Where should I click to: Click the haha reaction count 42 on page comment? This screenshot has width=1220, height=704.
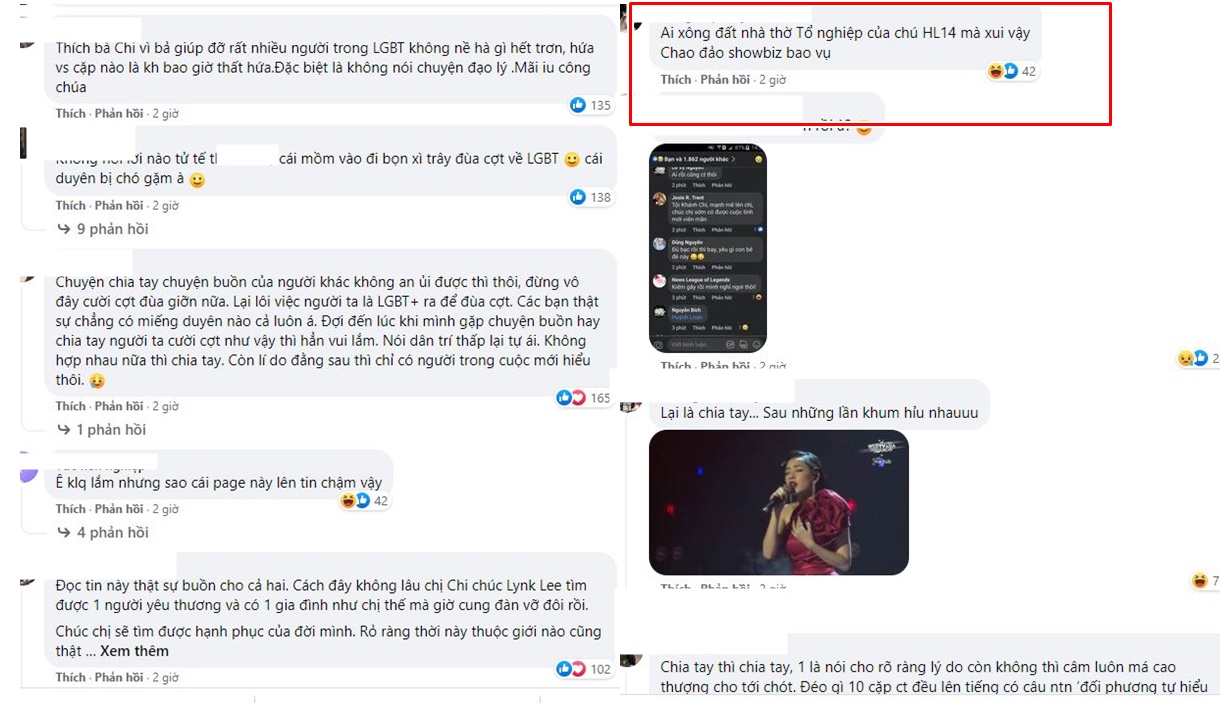[x=364, y=501]
